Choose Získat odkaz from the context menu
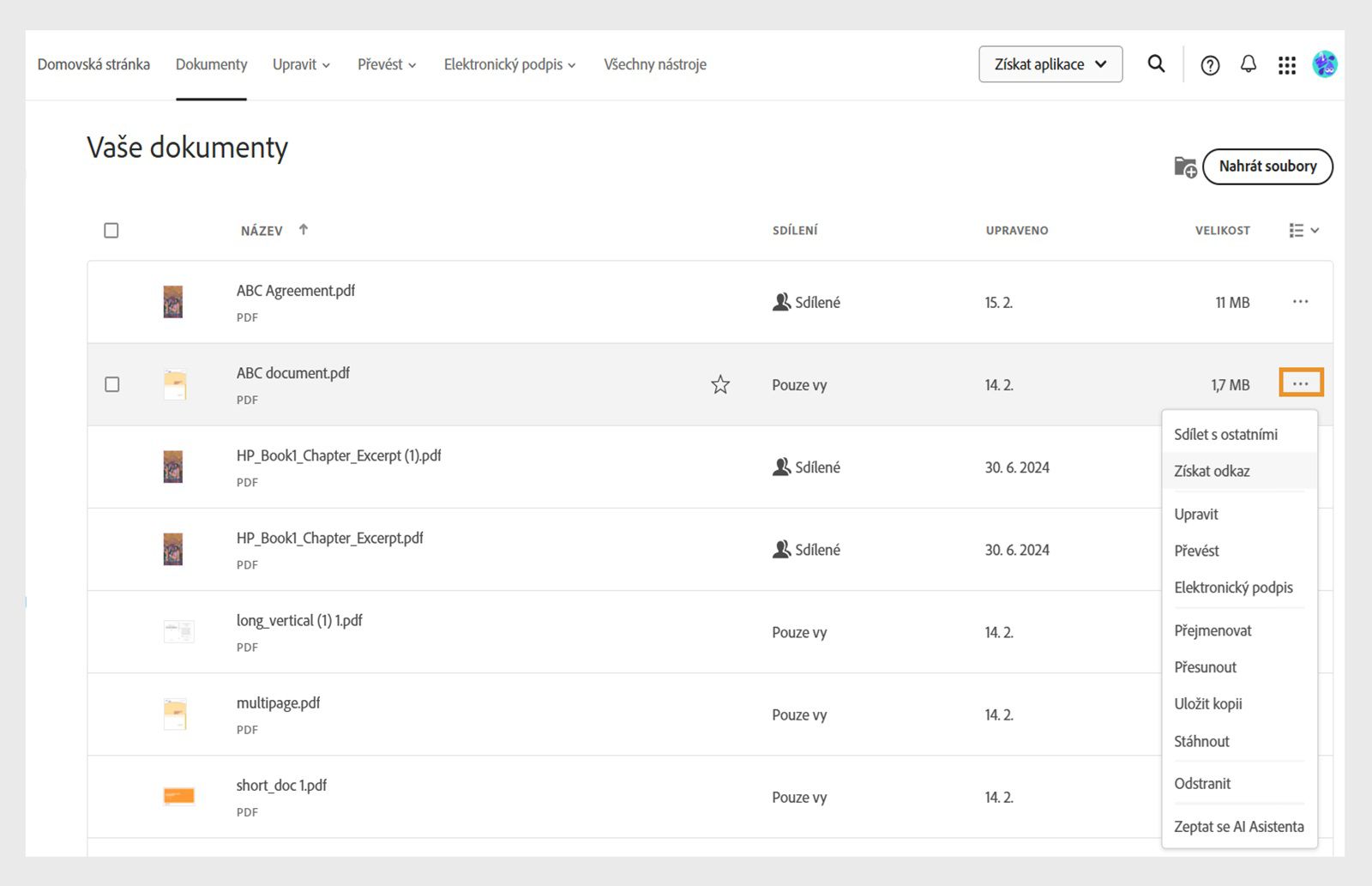This screenshot has height=886, width=1372. click(1212, 471)
